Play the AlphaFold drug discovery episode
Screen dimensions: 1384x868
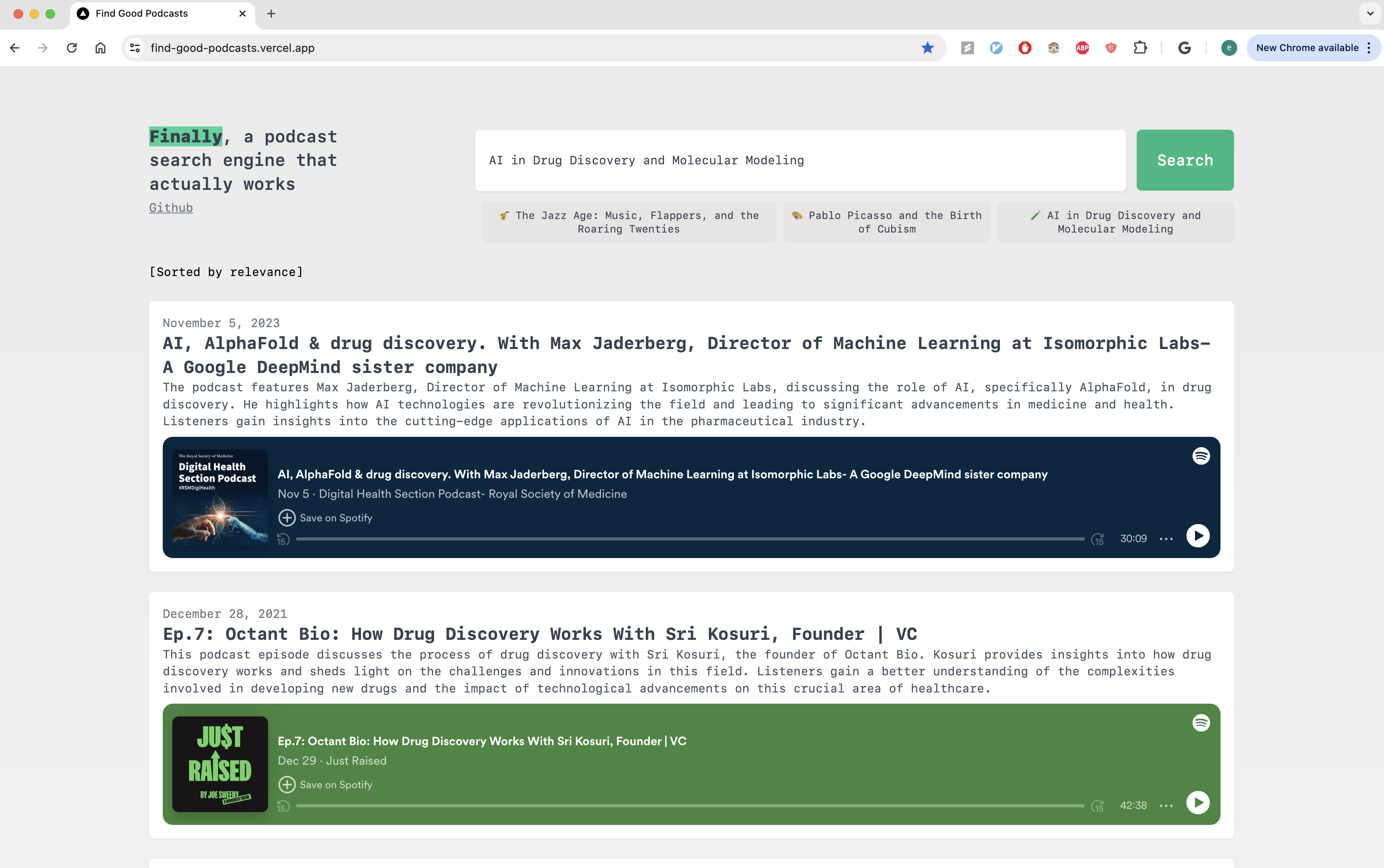(x=1197, y=536)
